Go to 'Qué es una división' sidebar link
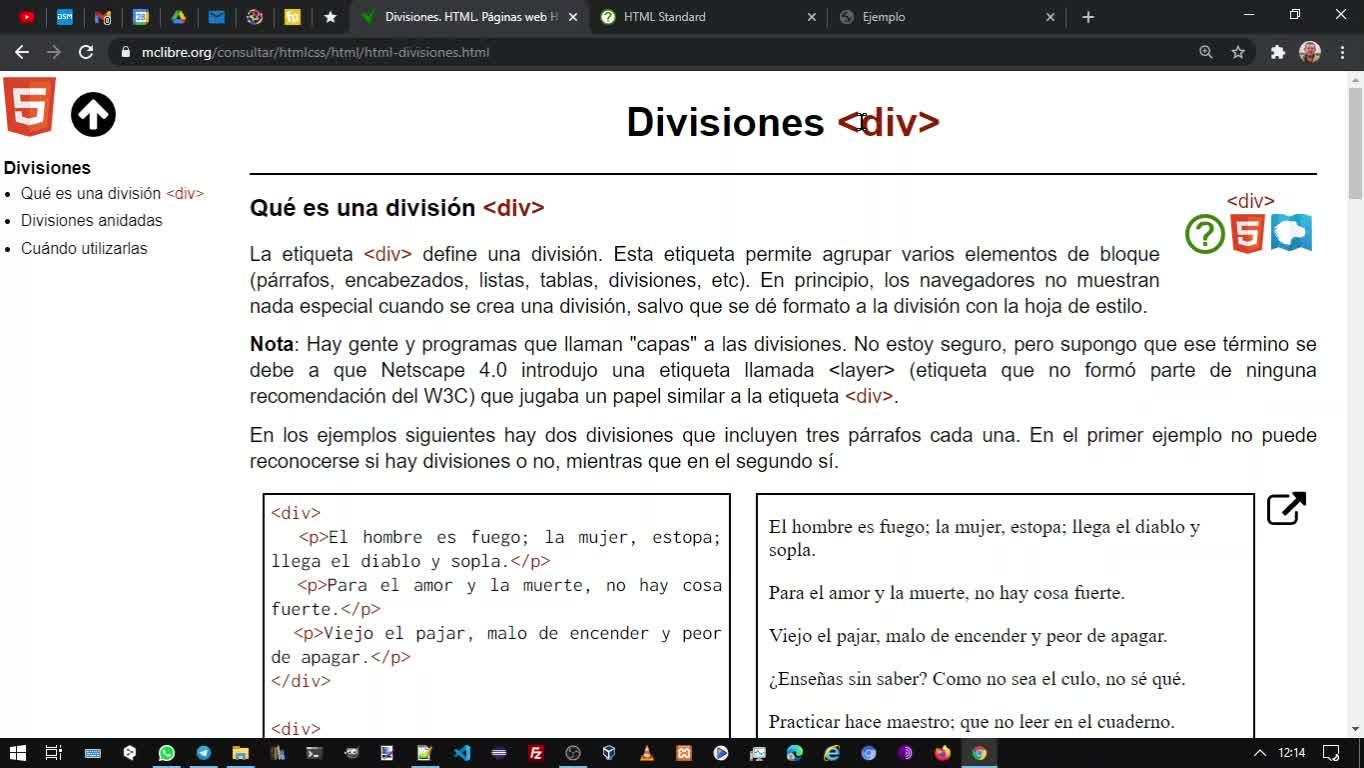Screen dimensions: 1364x768 tap(112, 194)
